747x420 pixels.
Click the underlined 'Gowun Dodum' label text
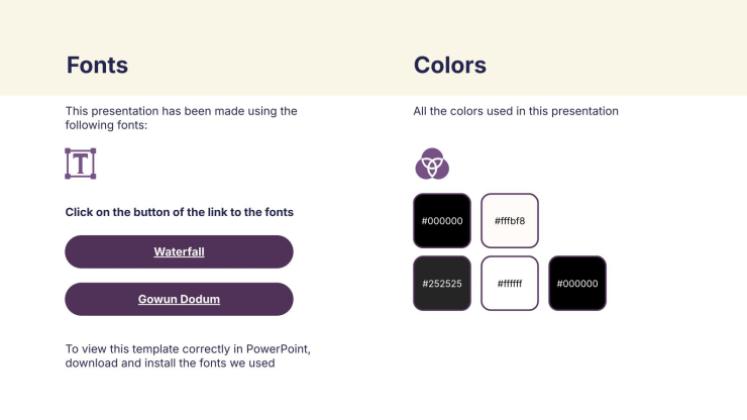pyautogui.click(x=179, y=299)
